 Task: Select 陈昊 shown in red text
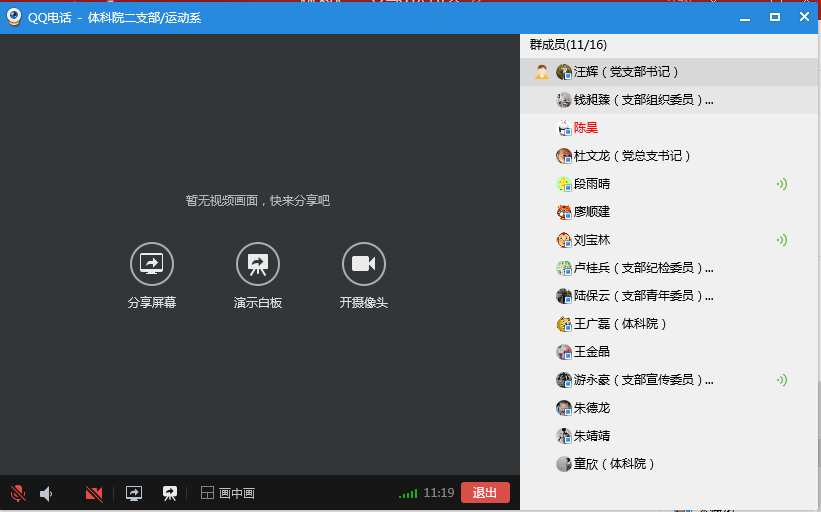(x=585, y=128)
